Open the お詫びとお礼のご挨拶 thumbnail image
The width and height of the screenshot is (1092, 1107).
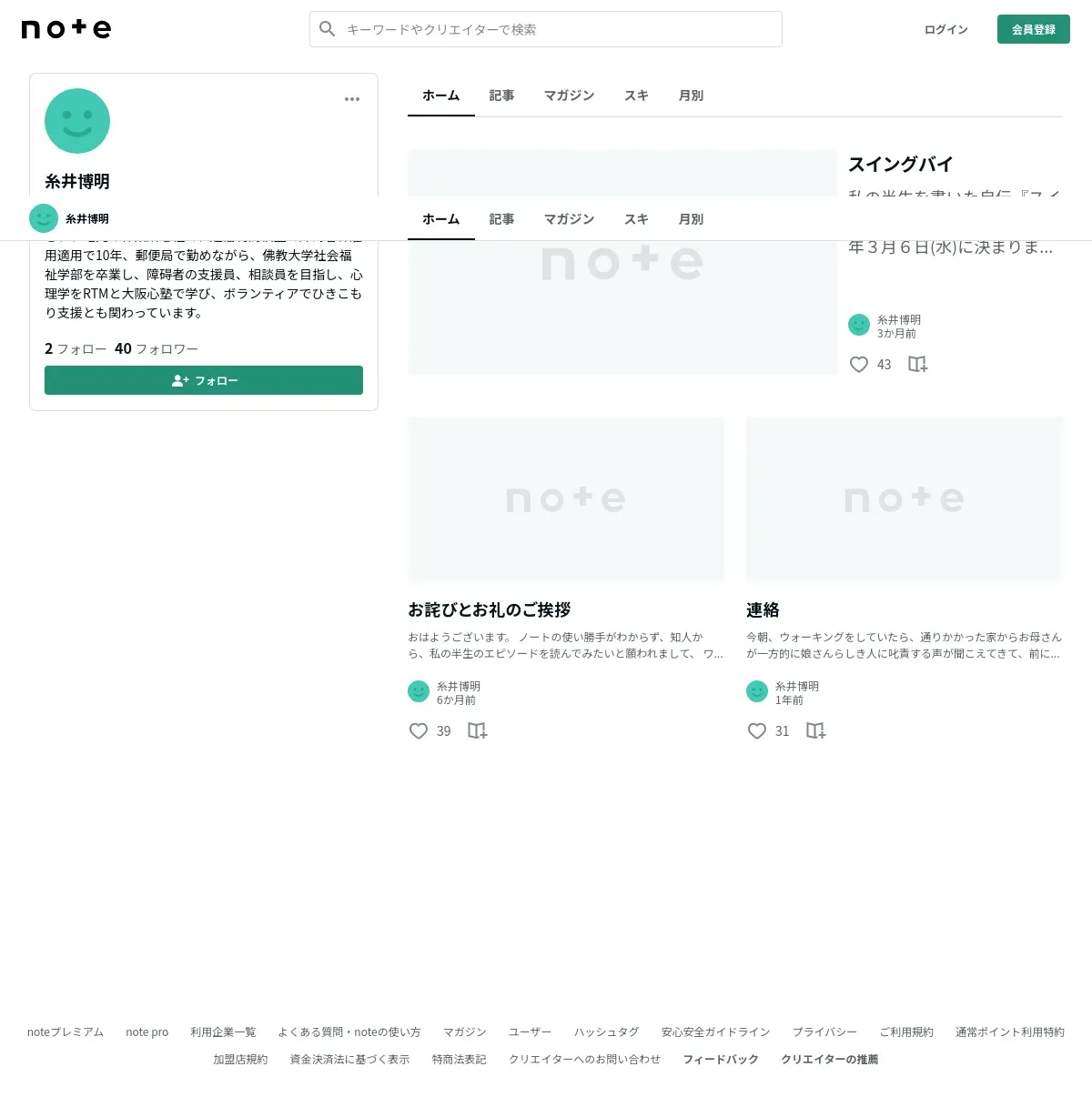pos(566,498)
